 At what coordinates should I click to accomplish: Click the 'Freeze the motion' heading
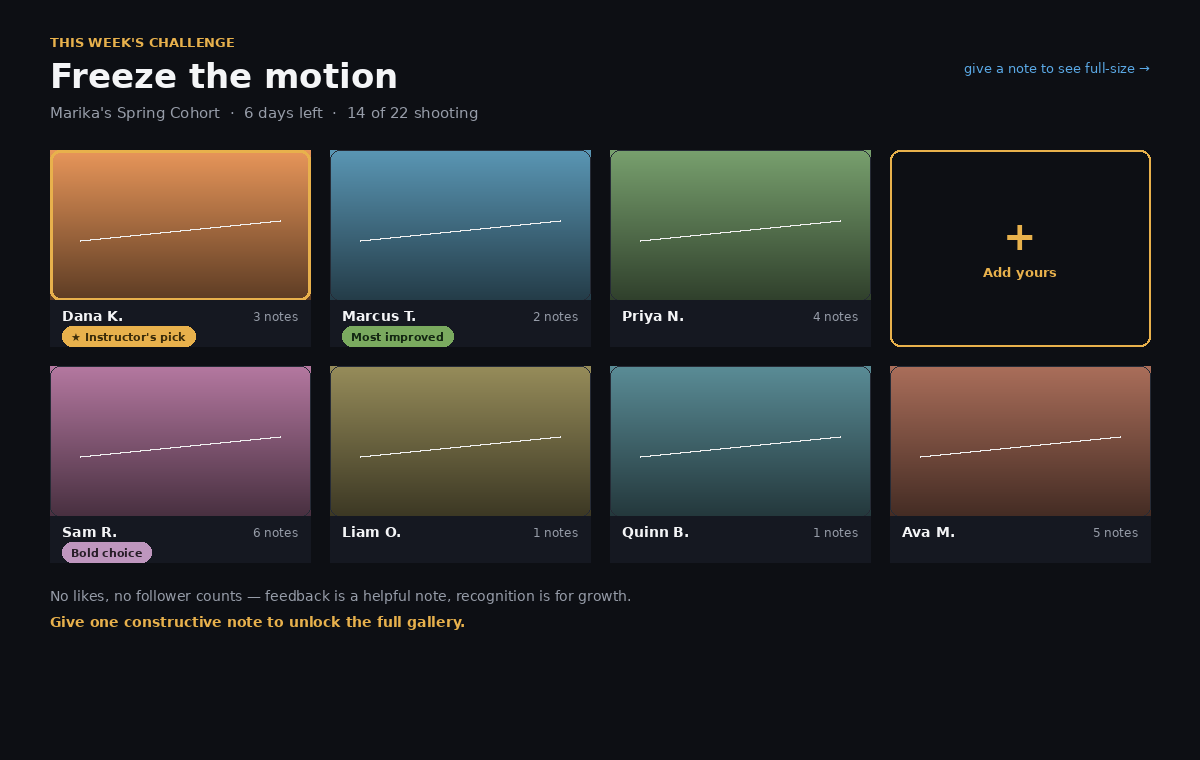[x=224, y=77]
